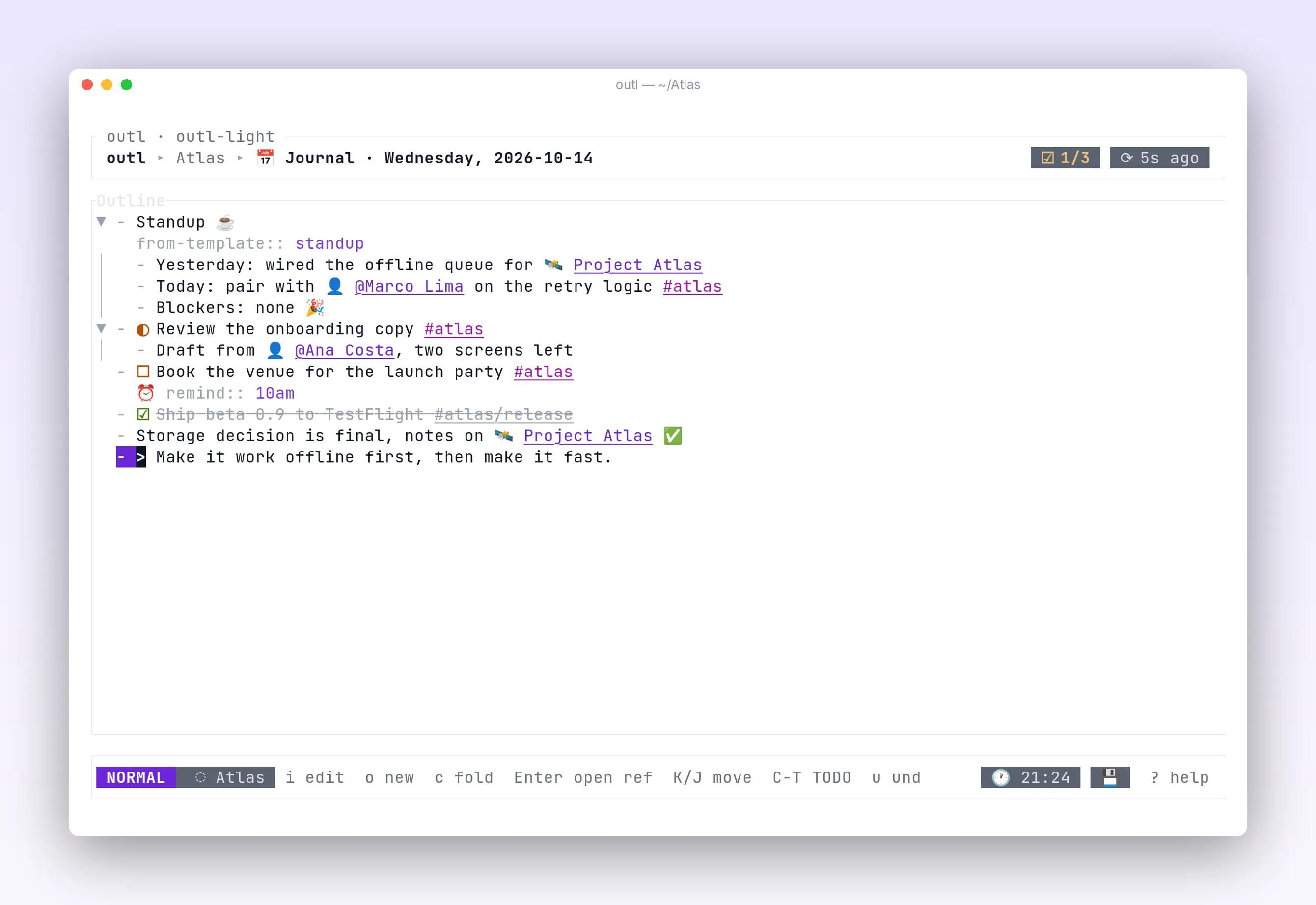The width and height of the screenshot is (1316, 905).
Task: Open Project Atlas link in the Storage decision line
Action: [x=588, y=435]
